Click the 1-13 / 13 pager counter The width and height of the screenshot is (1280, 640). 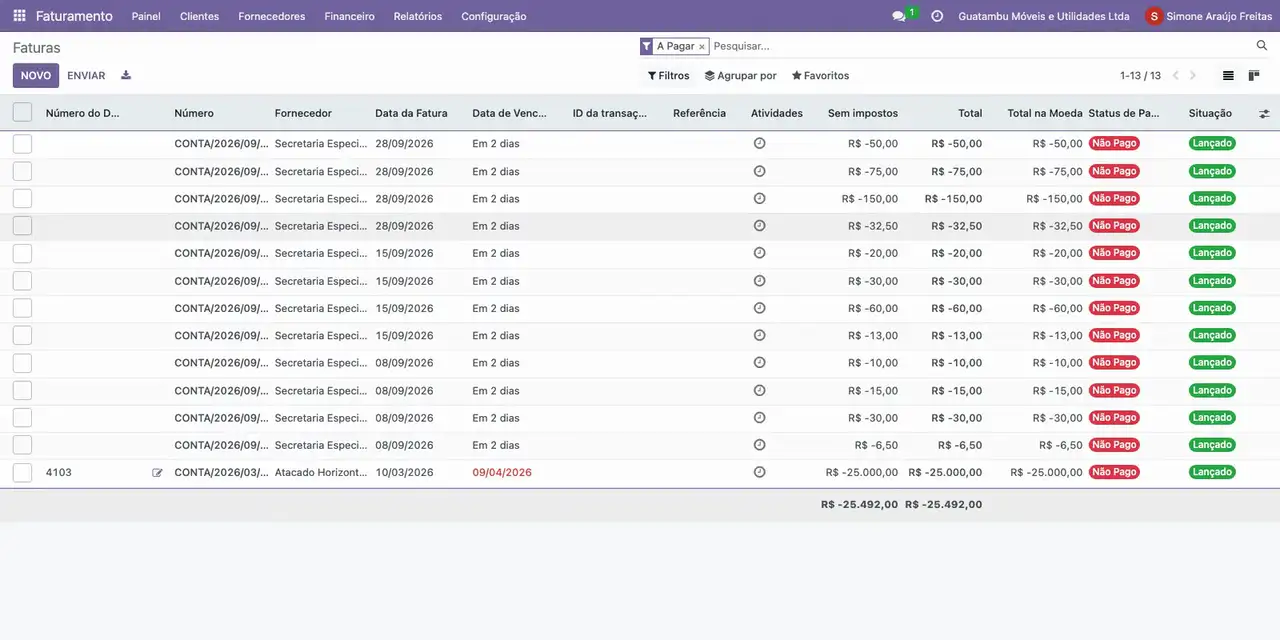tap(1140, 76)
